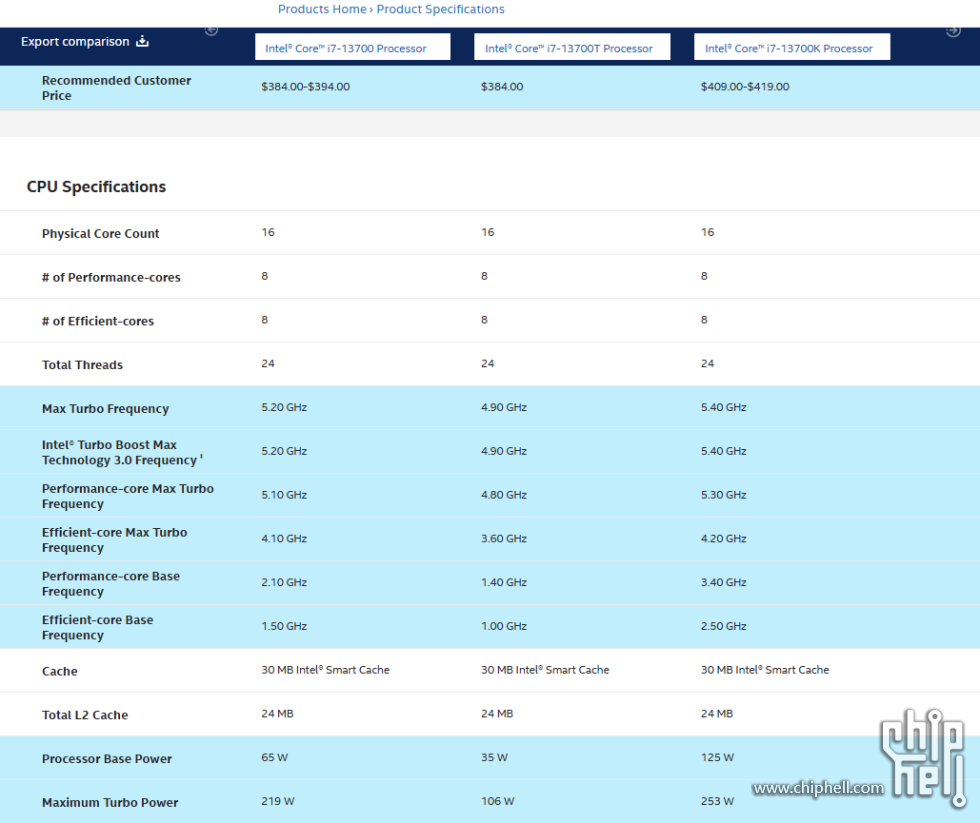This screenshot has height=823, width=980.
Task: Click the 3.40 GHz value
Action: pos(724,582)
